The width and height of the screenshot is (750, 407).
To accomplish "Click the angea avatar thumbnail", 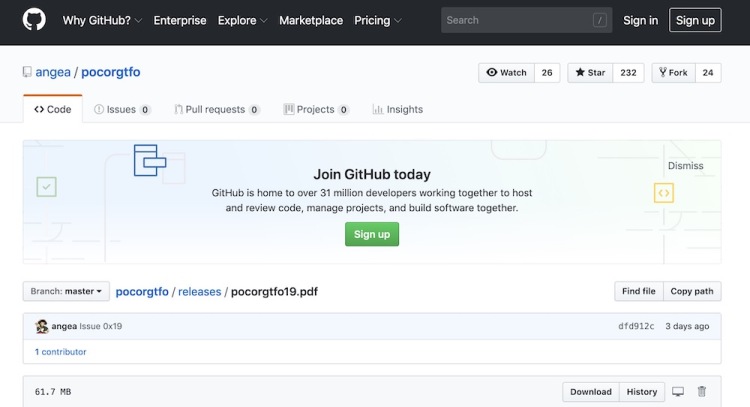I will 42,326.
